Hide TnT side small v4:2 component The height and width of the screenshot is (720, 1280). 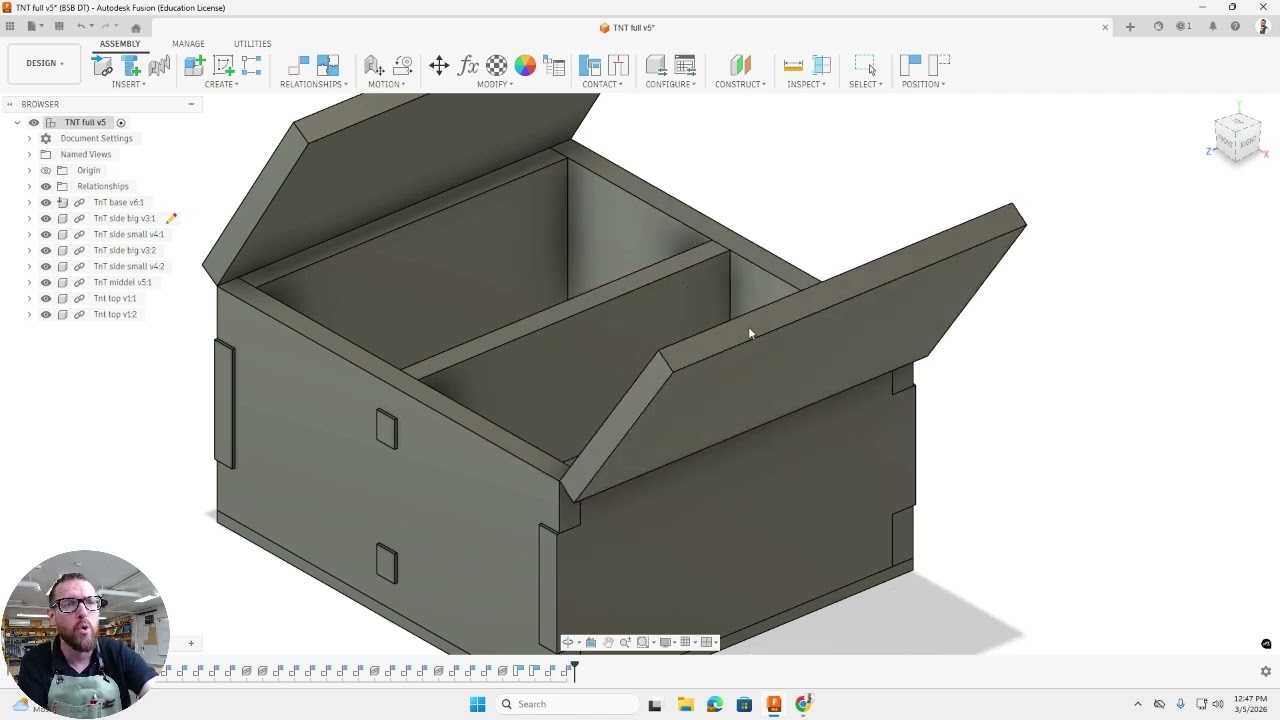pyautogui.click(x=45, y=266)
